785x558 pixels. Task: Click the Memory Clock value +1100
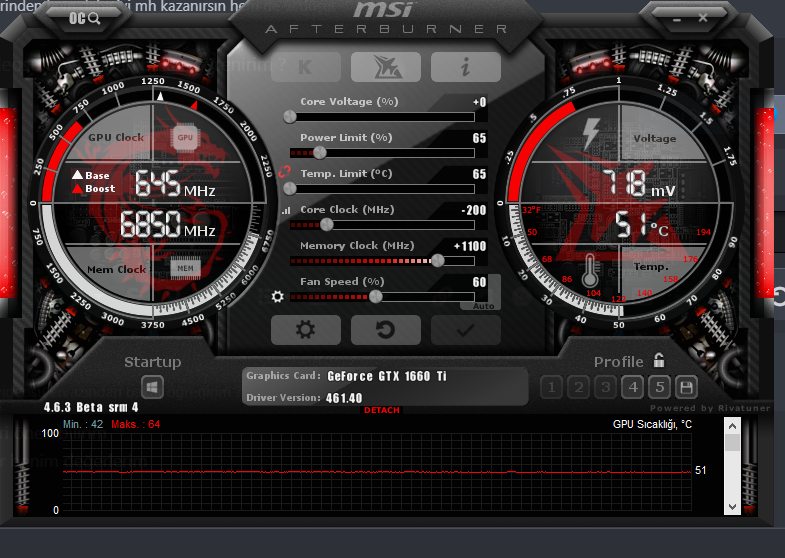470,246
